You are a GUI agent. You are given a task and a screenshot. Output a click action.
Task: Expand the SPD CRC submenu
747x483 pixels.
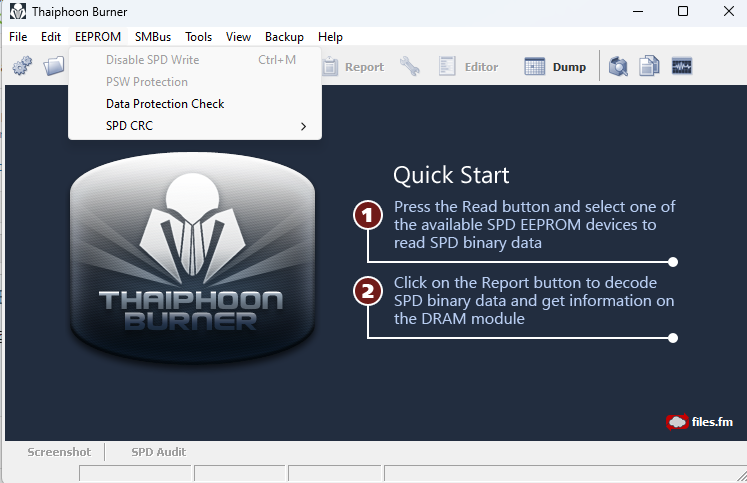point(195,126)
